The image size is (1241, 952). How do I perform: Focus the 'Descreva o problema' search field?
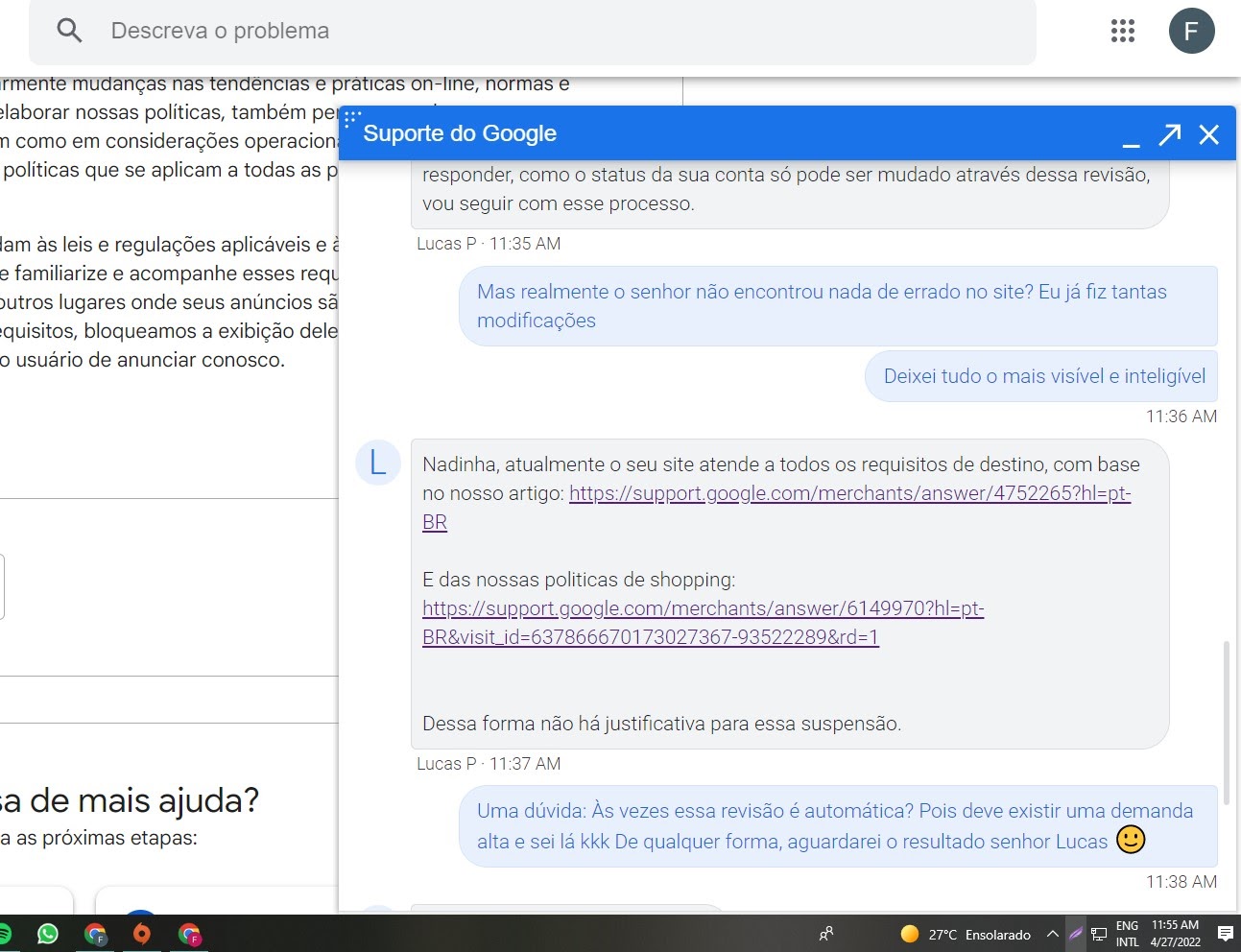[x=533, y=31]
